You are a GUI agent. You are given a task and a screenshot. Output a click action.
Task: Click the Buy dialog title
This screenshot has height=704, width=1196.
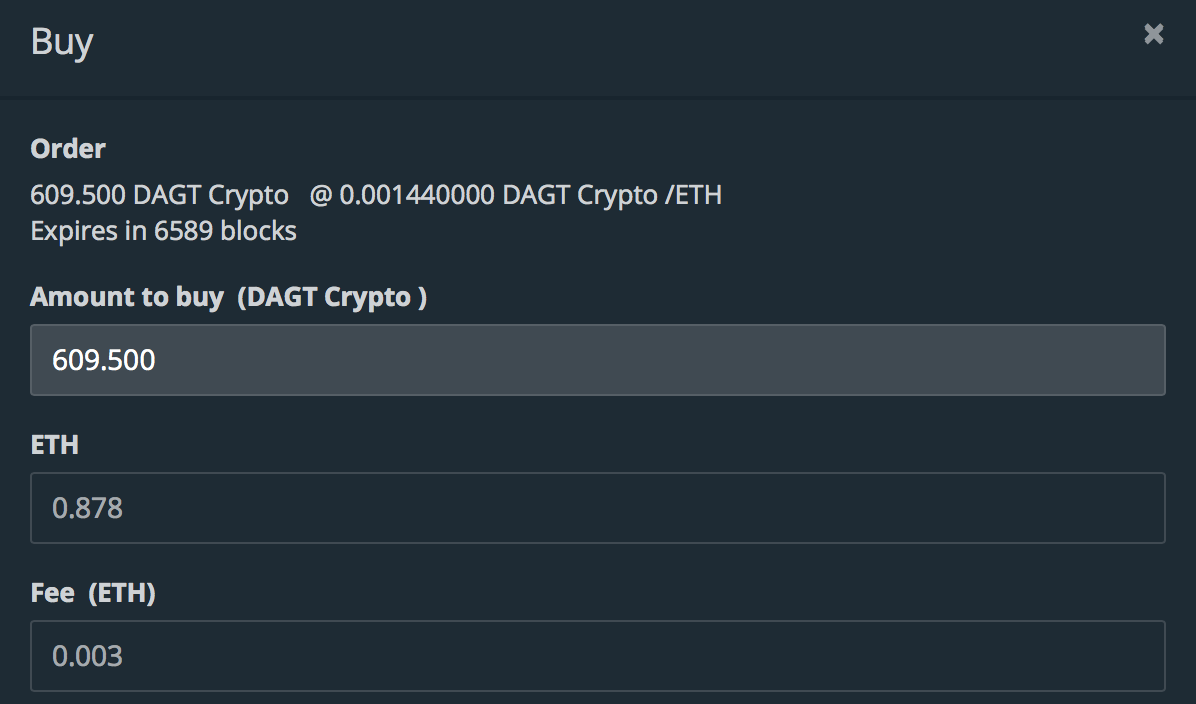tap(62, 43)
